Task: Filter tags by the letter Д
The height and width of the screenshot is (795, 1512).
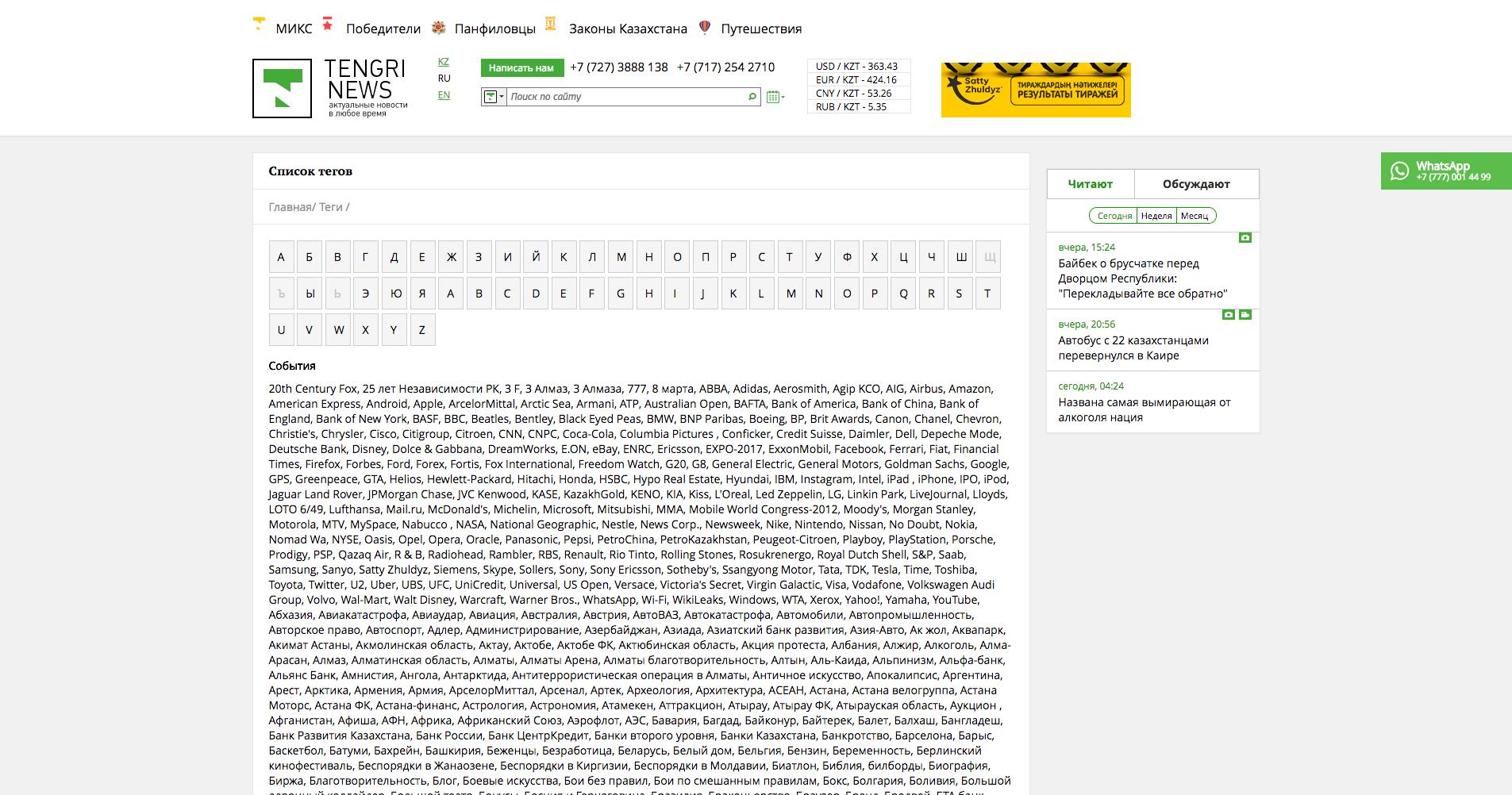Action: click(x=394, y=257)
